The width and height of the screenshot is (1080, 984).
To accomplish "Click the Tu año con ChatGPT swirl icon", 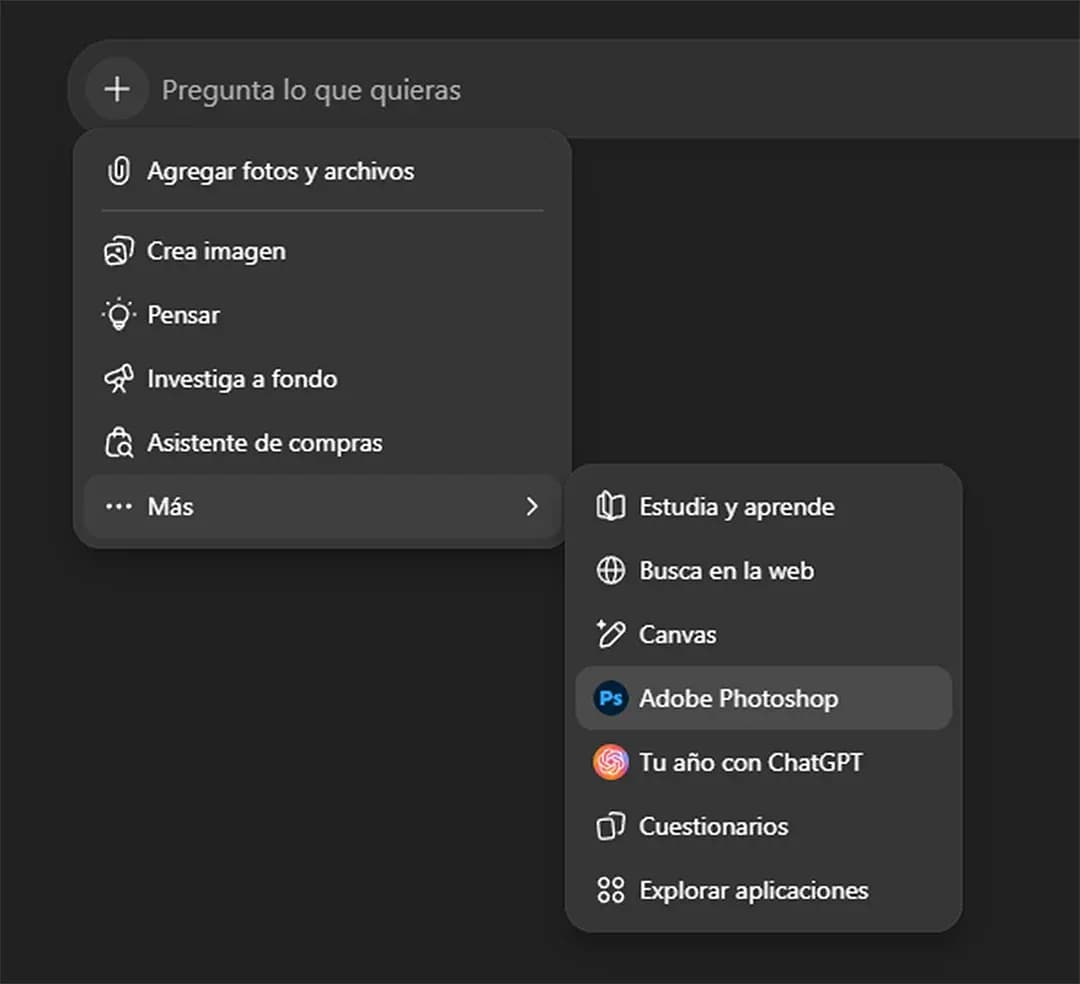I will tap(610, 762).
